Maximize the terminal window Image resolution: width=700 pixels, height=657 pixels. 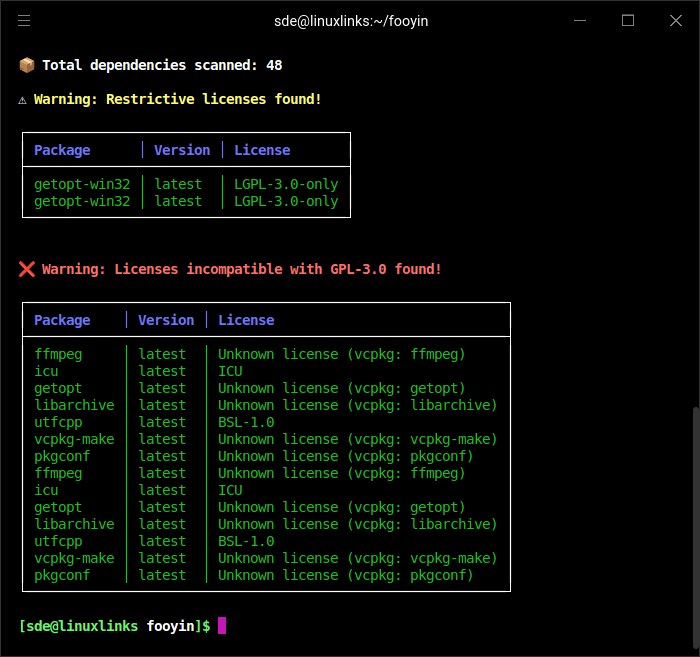pyautogui.click(x=628, y=20)
